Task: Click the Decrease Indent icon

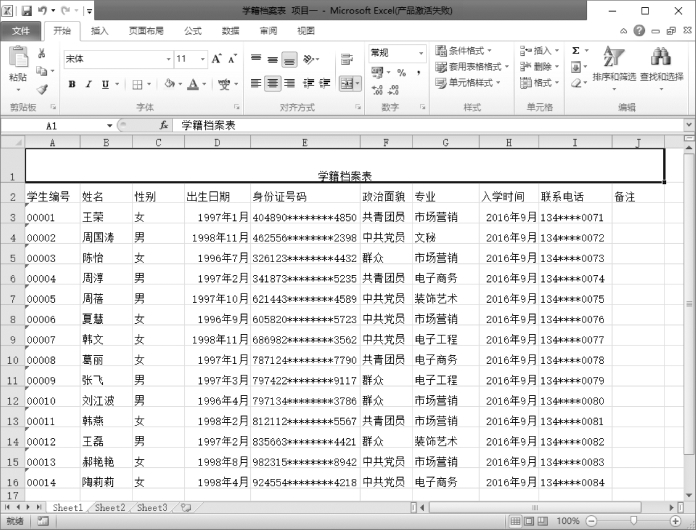Action: tap(308, 83)
